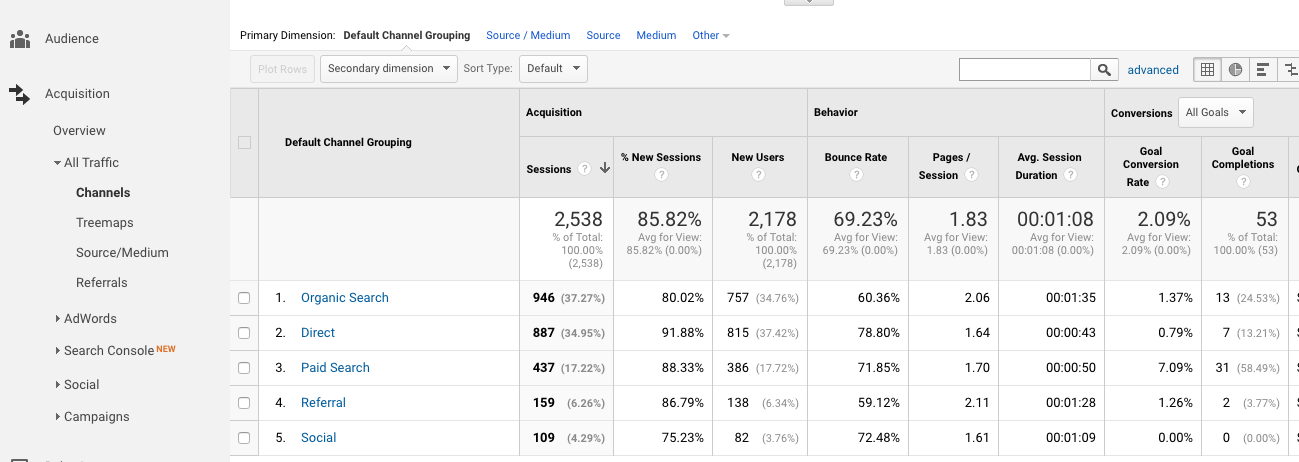The width and height of the screenshot is (1299, 462).
Task: Toggle the select-all checkbox in table header
Action: 244,143
